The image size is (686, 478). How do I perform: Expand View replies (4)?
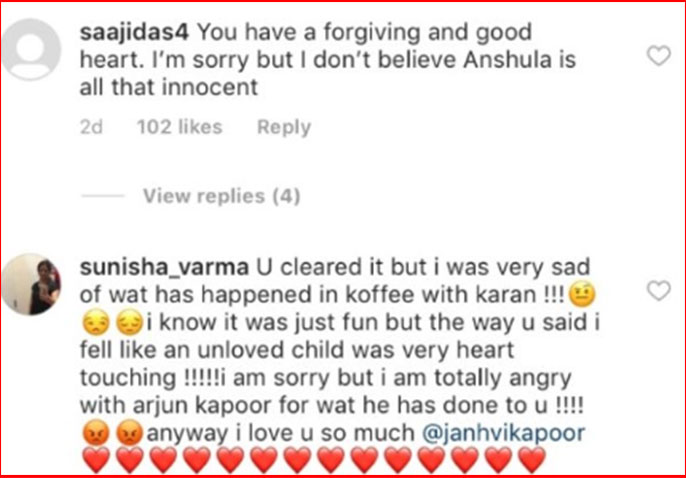[222, 196]
